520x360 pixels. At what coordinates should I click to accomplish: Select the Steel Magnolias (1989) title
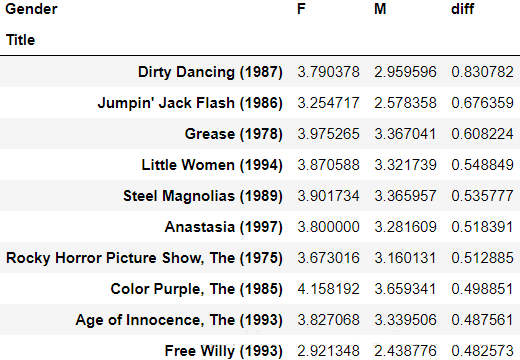tap(203, 196)
